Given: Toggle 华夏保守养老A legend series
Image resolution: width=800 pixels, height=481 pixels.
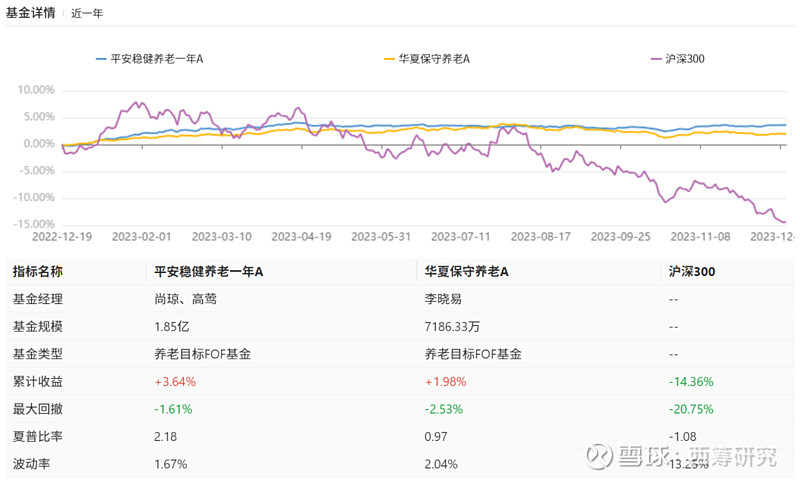Looking at the screenshot, I should click(x=427, y=59).
